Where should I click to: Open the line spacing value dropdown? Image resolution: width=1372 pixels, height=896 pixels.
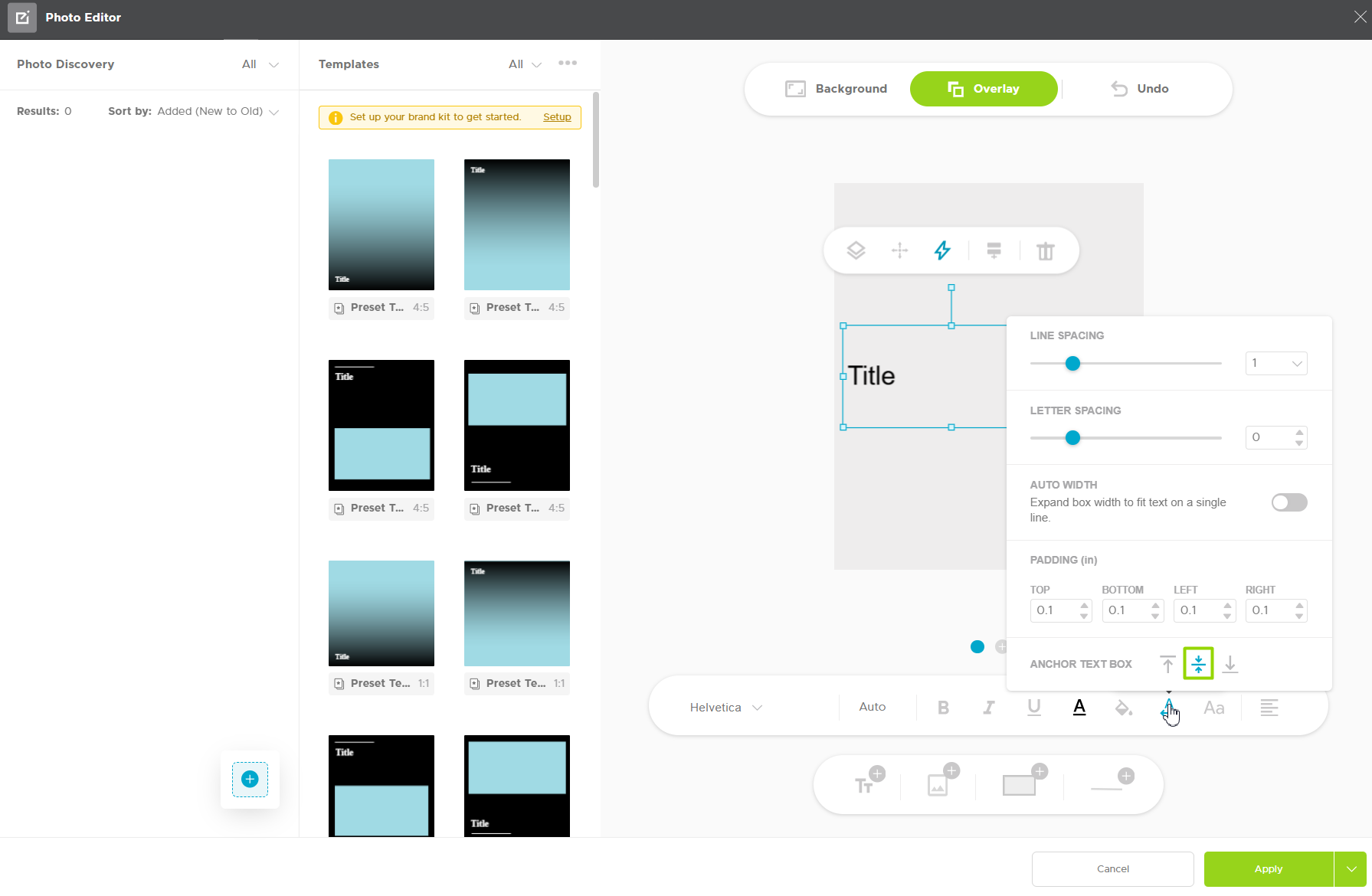pos(1276,363)
